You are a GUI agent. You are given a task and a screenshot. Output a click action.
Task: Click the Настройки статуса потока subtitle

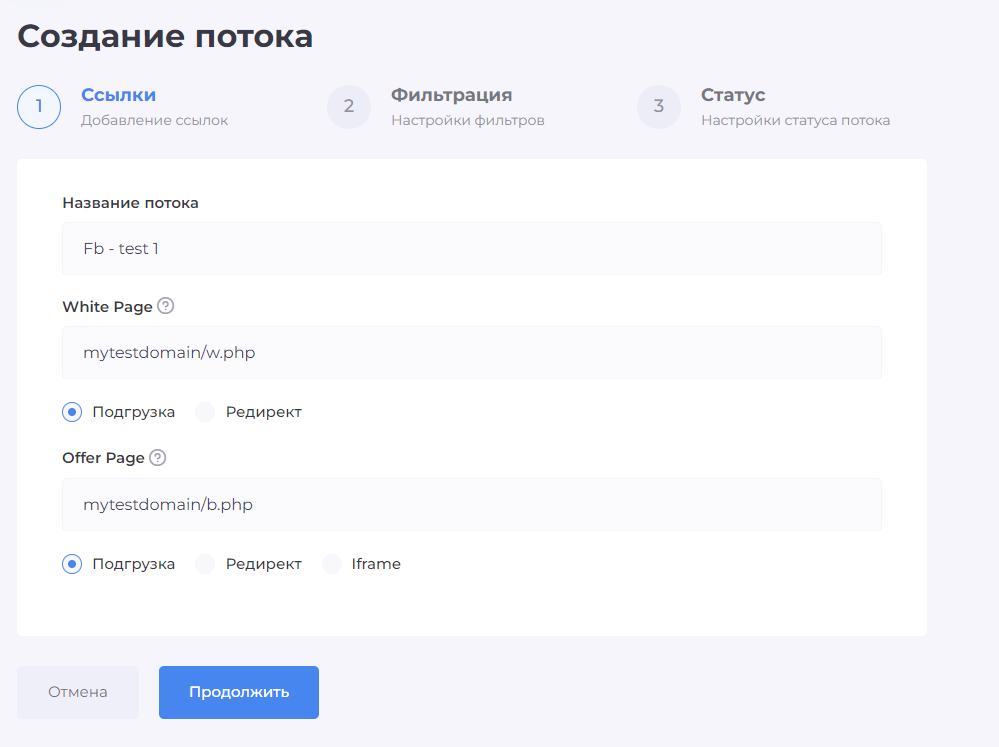point(796,120)
